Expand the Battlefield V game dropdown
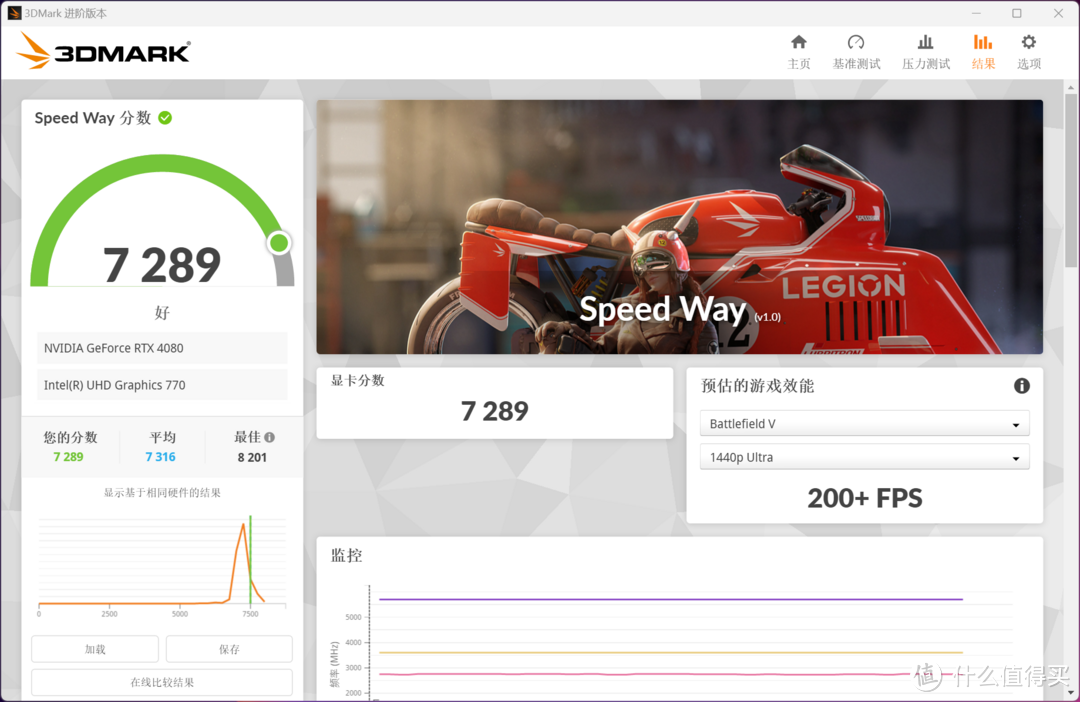 click(864, 424)
